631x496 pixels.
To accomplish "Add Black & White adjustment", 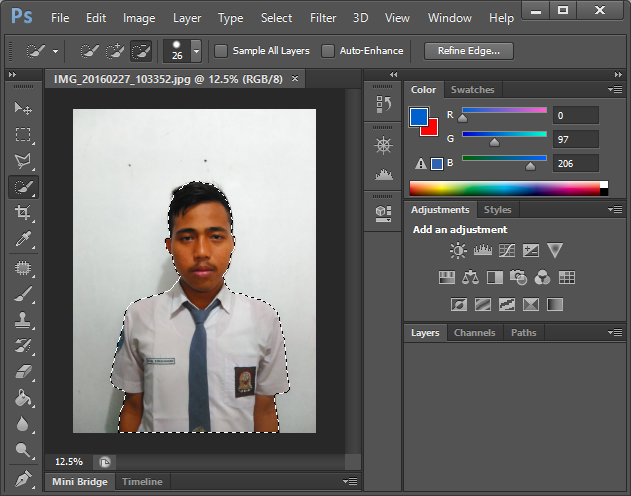I will tap(495, 278).
